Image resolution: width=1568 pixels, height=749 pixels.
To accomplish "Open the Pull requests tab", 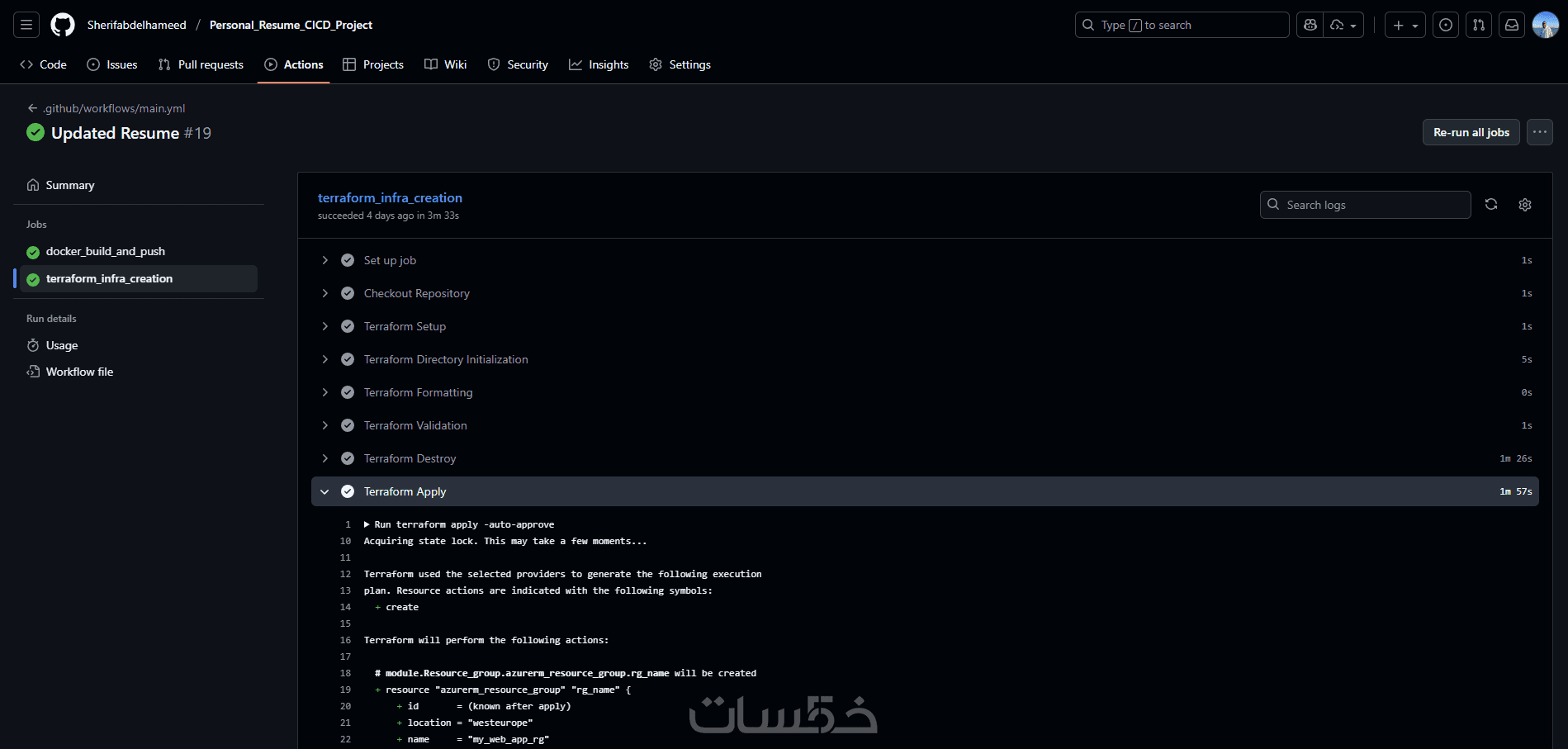I will (x=201, y=64).
